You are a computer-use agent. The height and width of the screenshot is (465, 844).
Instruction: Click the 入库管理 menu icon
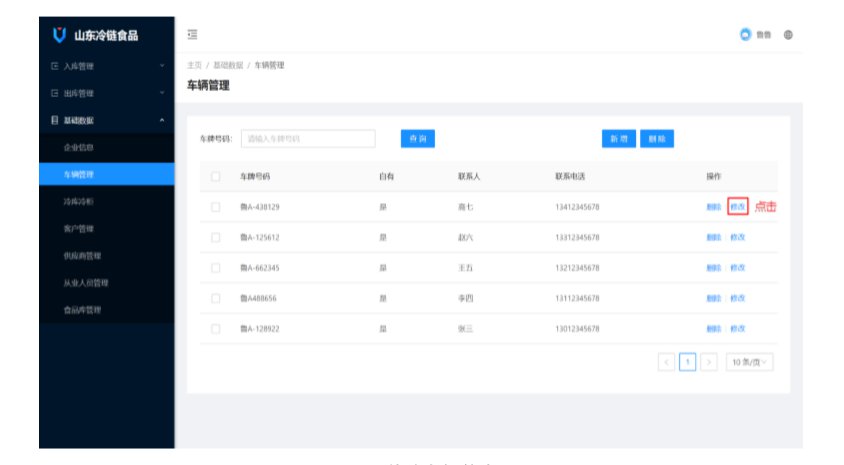click(x=54, y=66)
